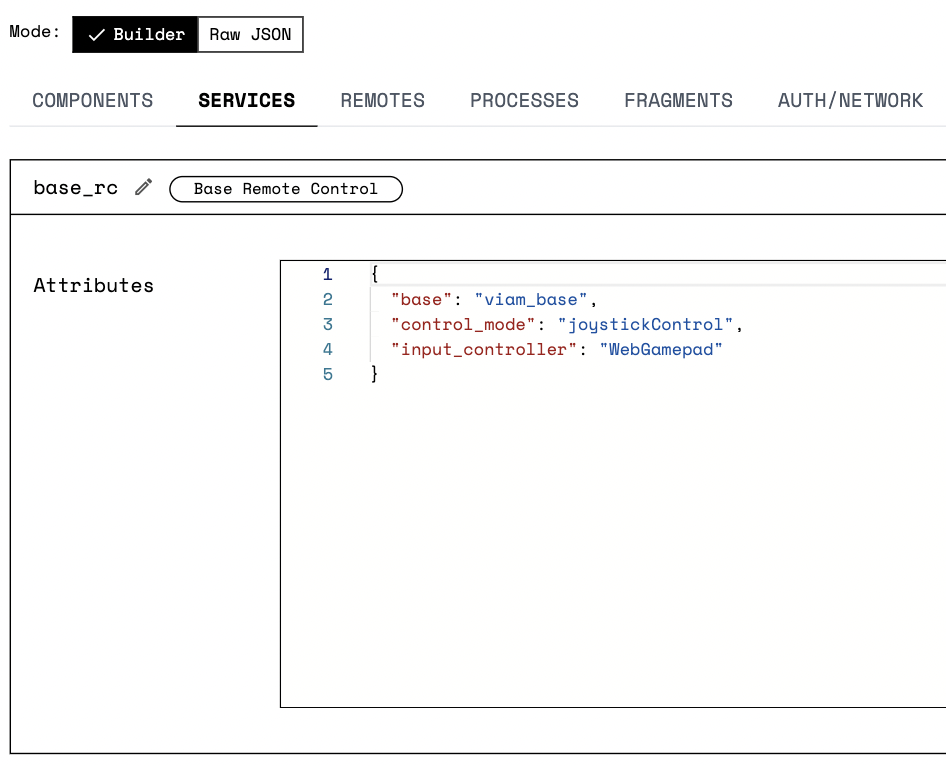Open the FRAGMENTS tab

[x=678, y=100]
